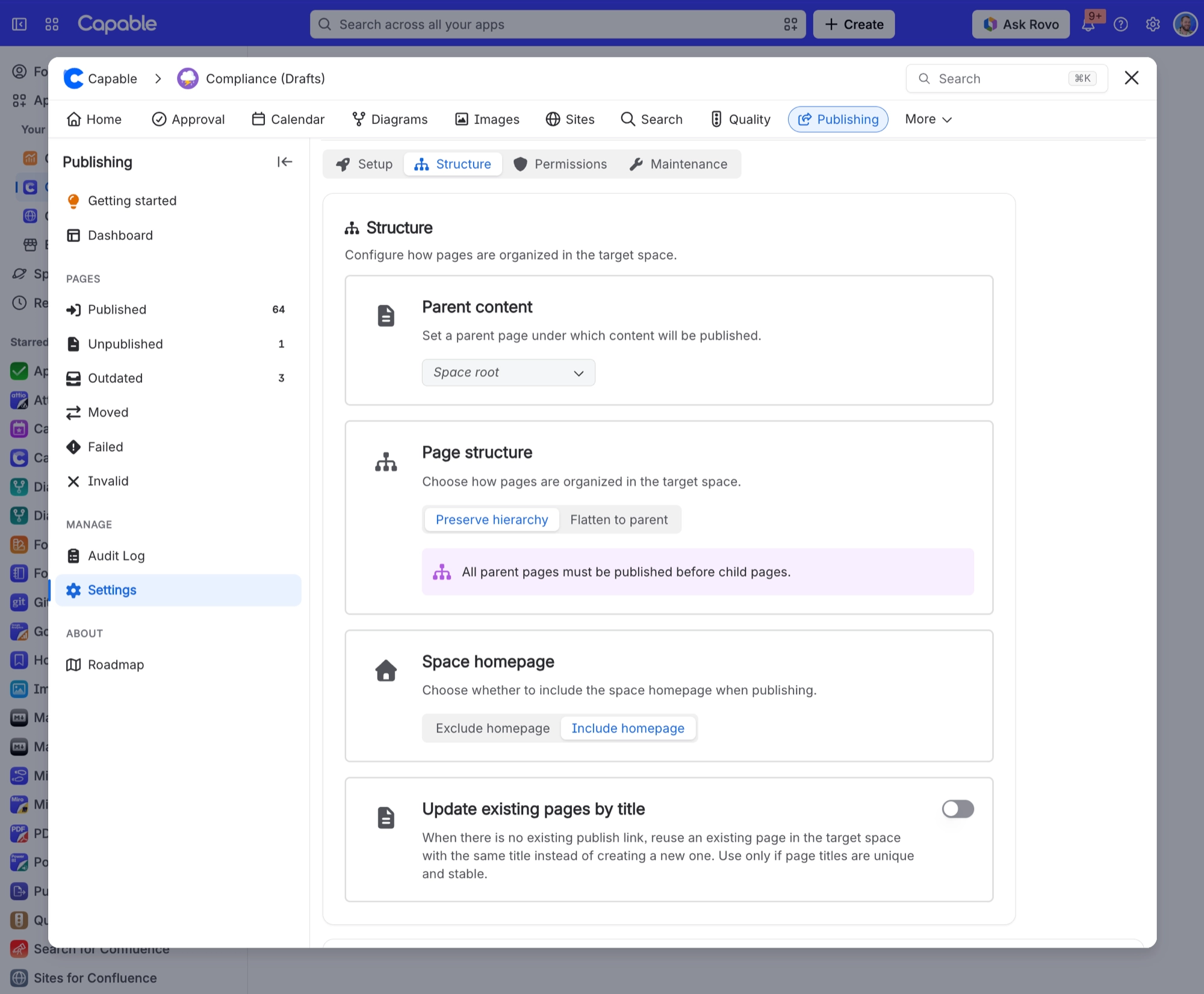Viewport: 1204px width, 994px height.
Task: Open the notifications bell
Action: point(1088,25)
